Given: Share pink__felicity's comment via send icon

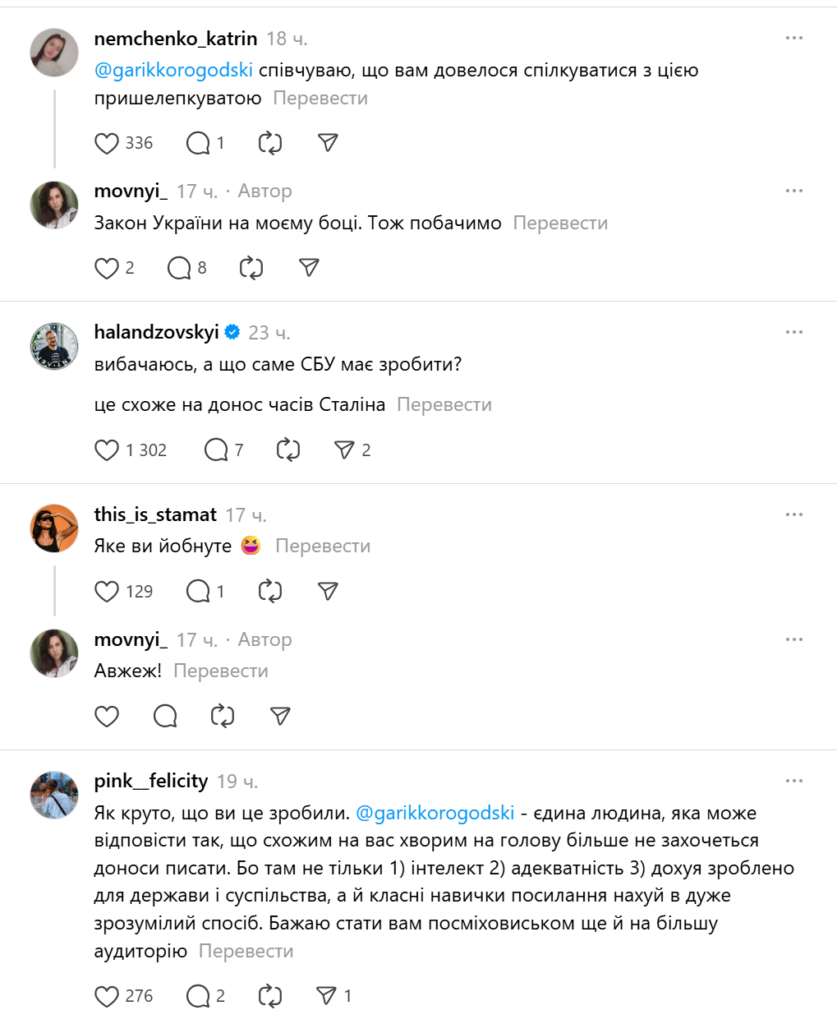Looking at the screenshot, I should tap(327, 995).
